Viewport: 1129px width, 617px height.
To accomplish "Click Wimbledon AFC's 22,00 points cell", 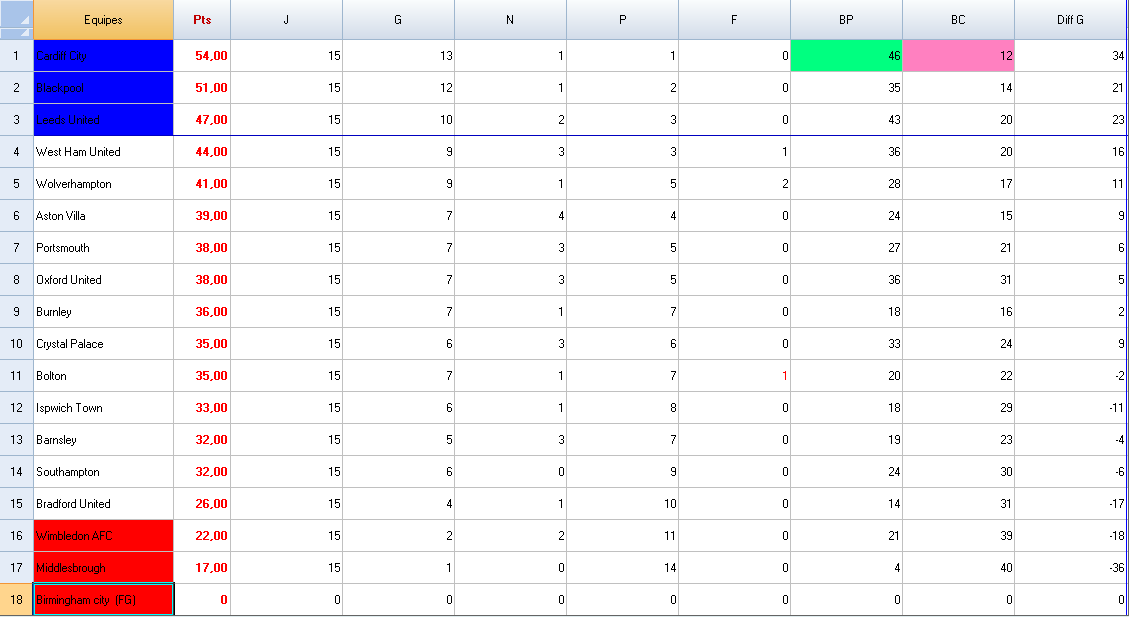I will click(x=202, y=536).
